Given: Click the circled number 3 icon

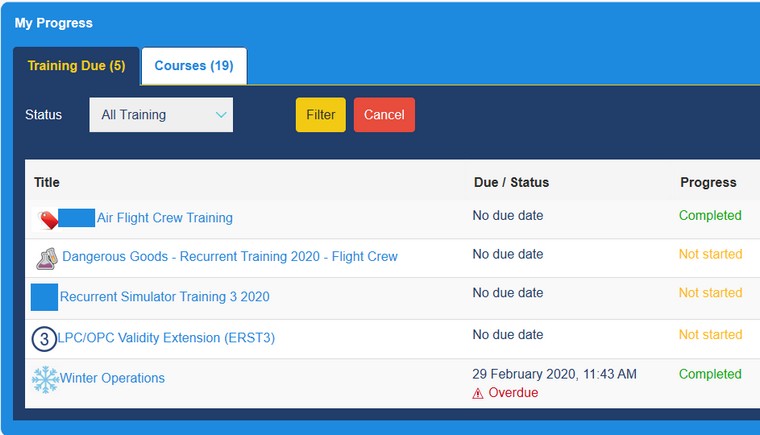Looking at the screenshot, I should [x=44, y=339].
